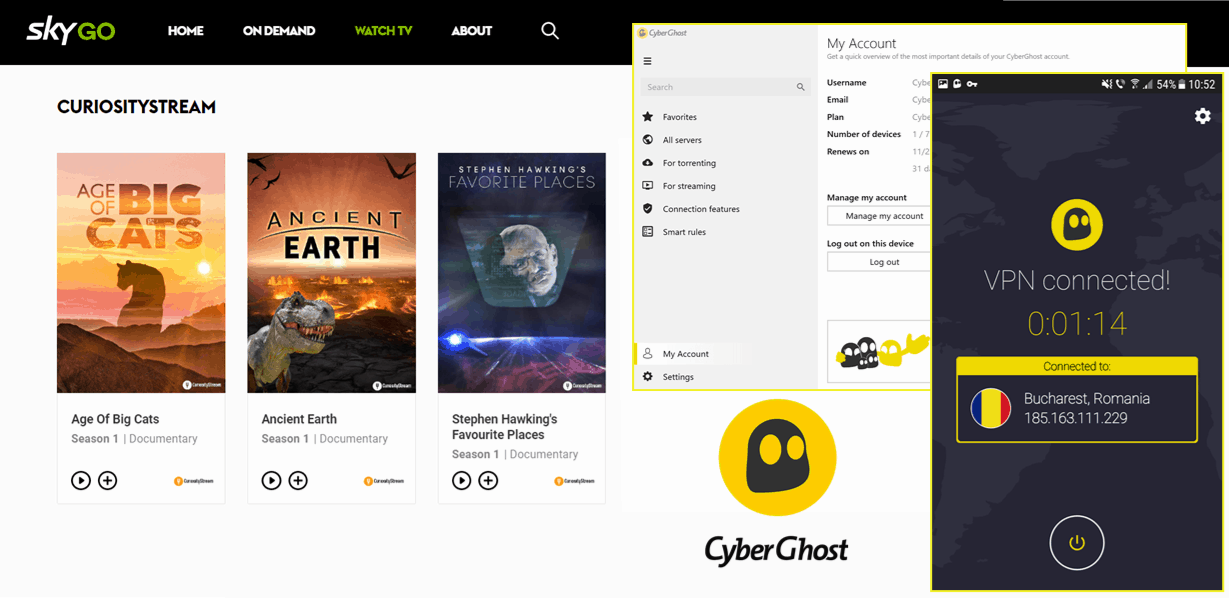Click CuriosityStream logo under Age Of Big Cats
This screenshot has width=1229, height=598.
tap(193, 481)
